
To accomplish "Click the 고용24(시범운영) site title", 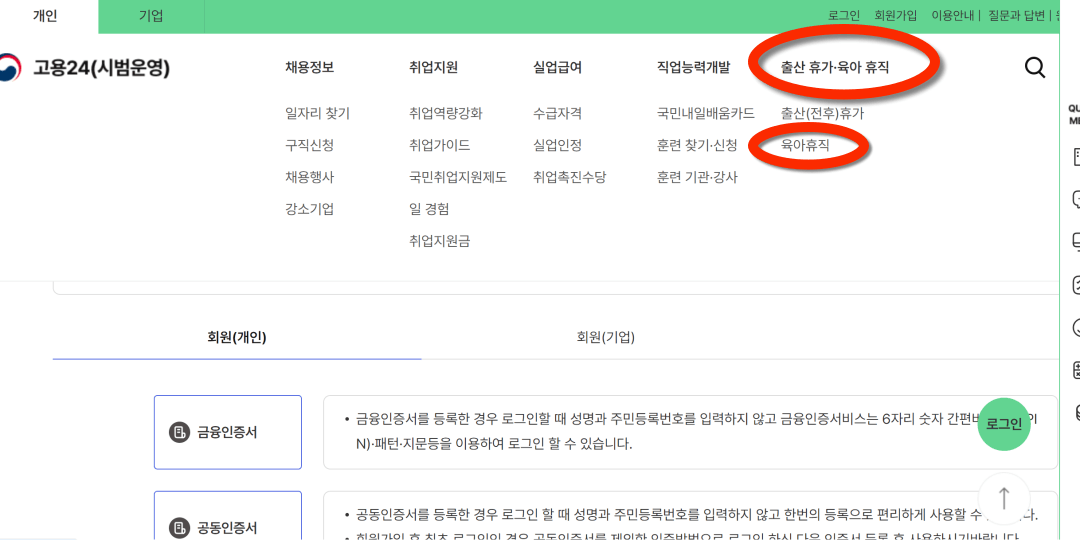I will click(101, 68).
